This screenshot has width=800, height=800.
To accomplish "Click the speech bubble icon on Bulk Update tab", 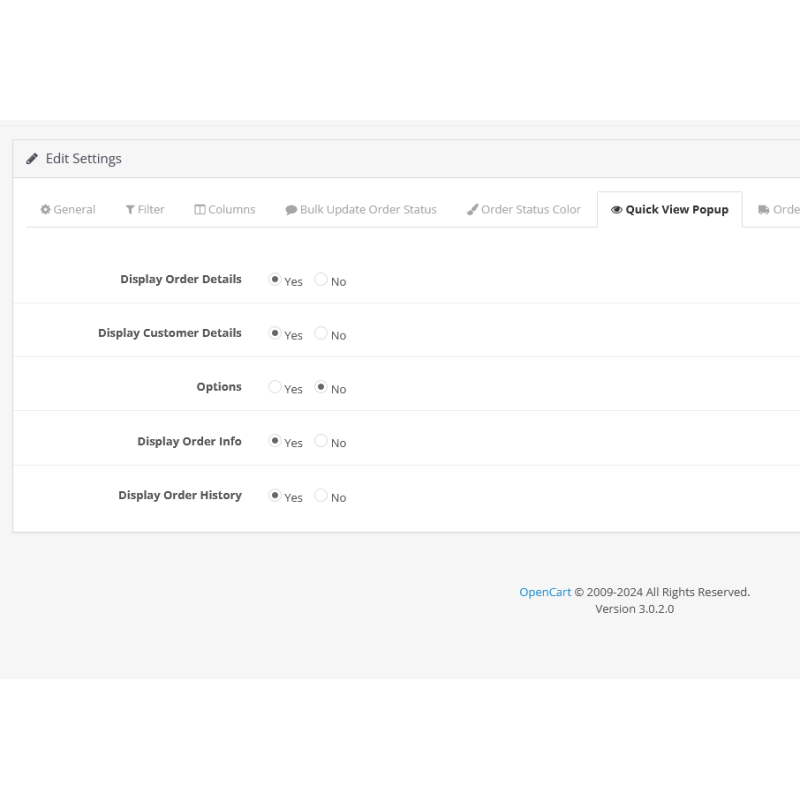I will point(291,209).
